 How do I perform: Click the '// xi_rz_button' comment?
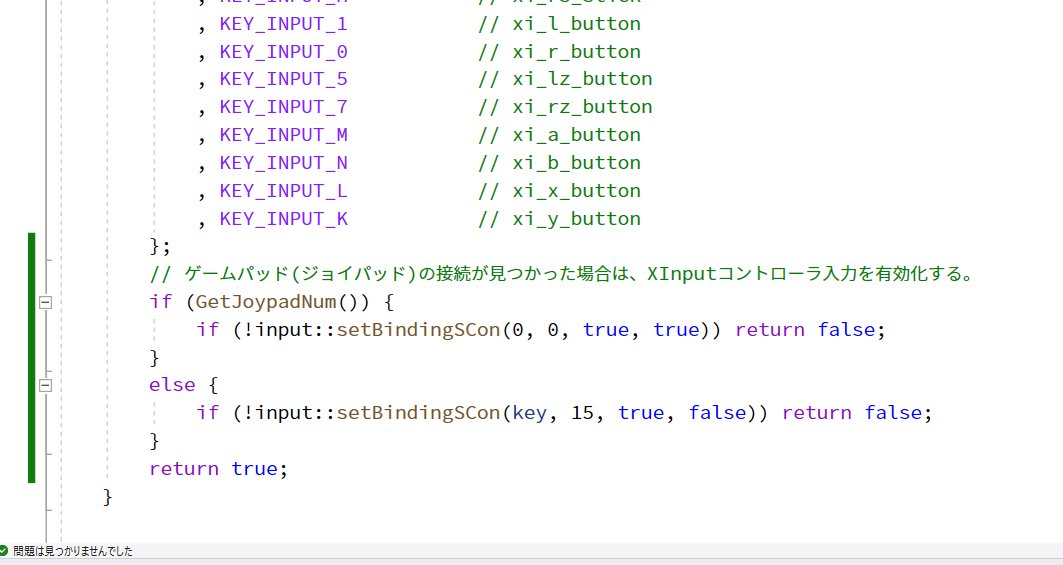(565, 107)
